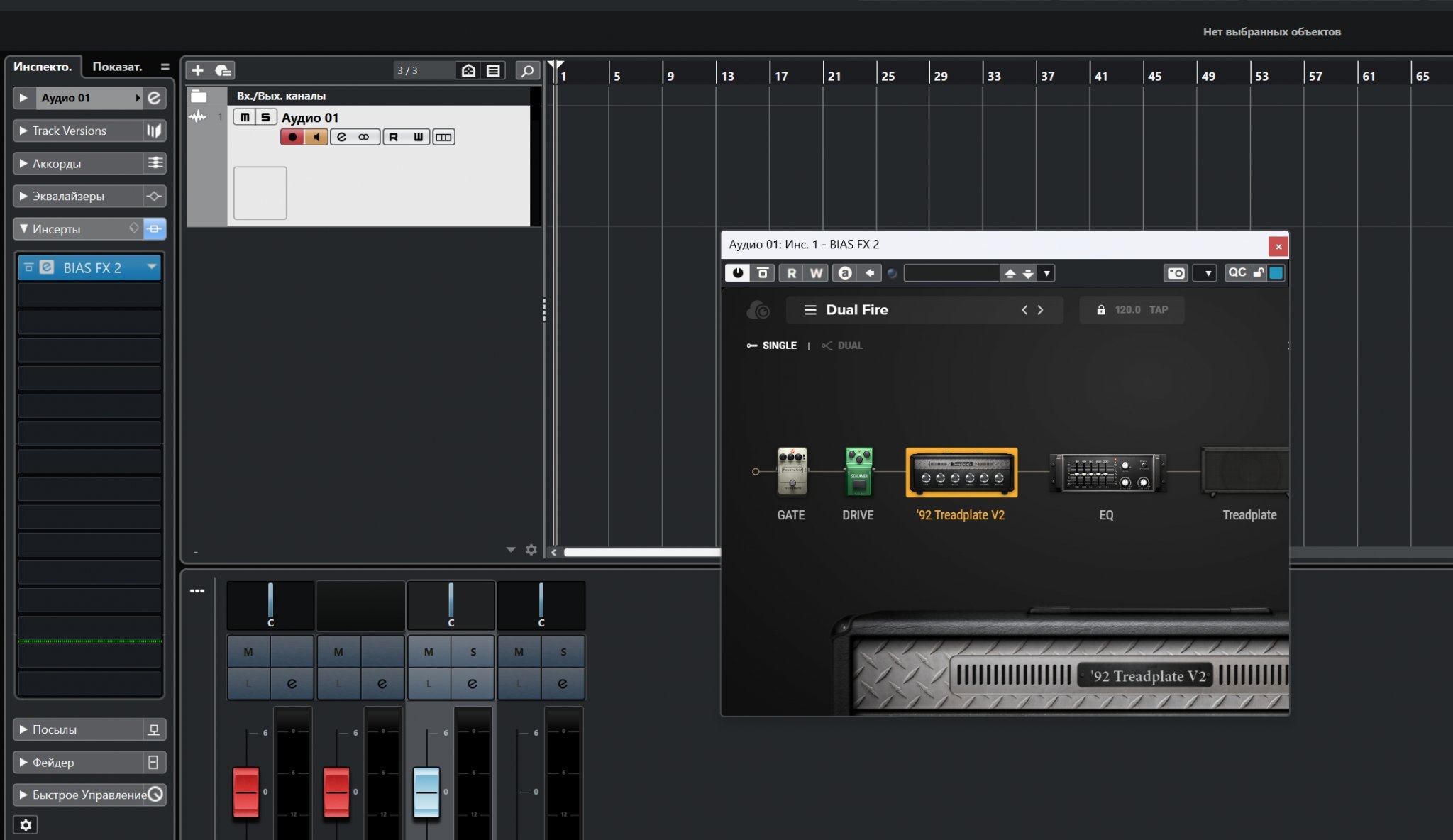Click the light blue channel fader handle
Screen dimensions: 1453x840
[x=426, y=791]
